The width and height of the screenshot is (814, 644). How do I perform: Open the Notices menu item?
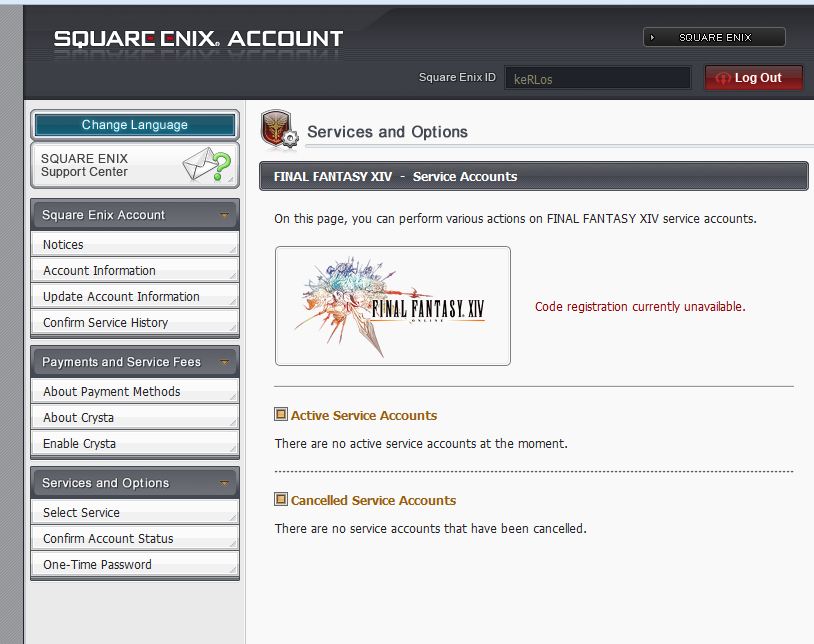(x=135, y=244)
